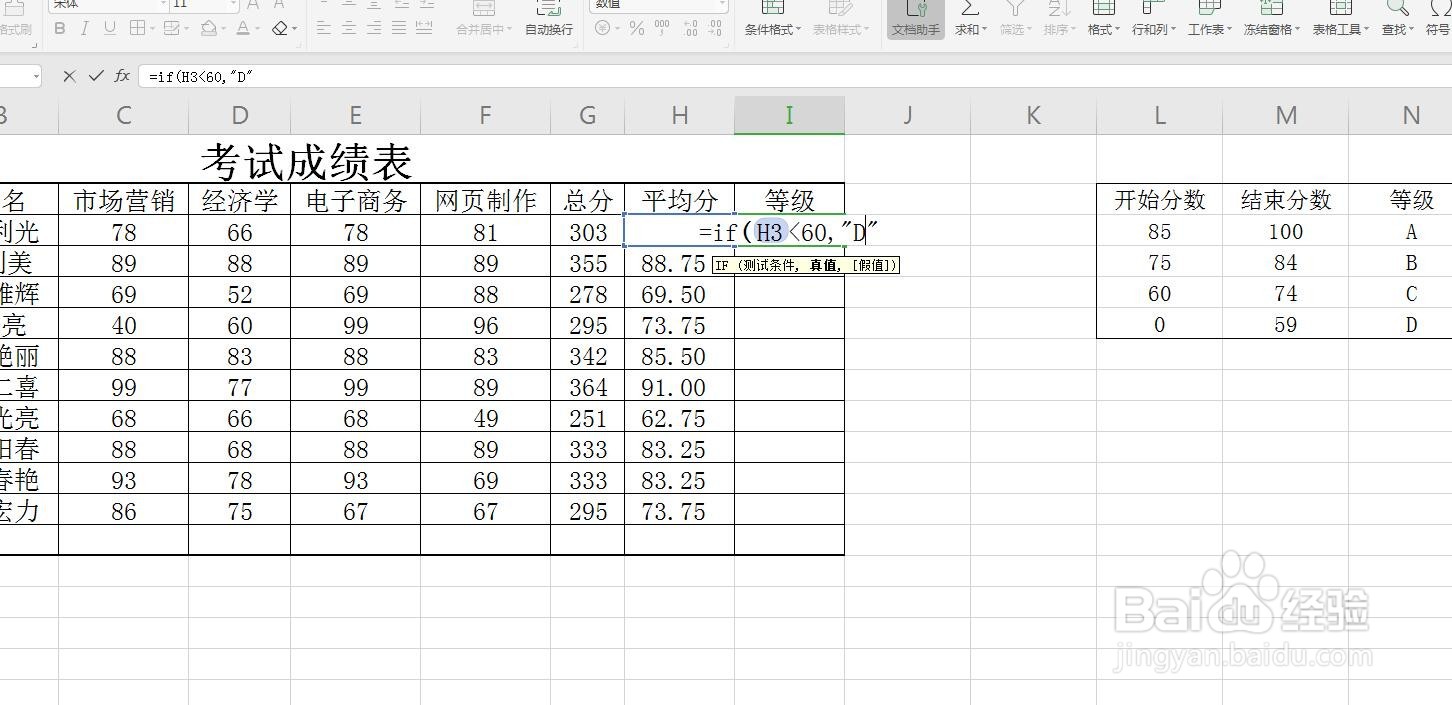Viewport: 1452px width, 705px height.
Task: Click Freeze Panes (冻结窗格) button
Action: (x=1271, y=19)
